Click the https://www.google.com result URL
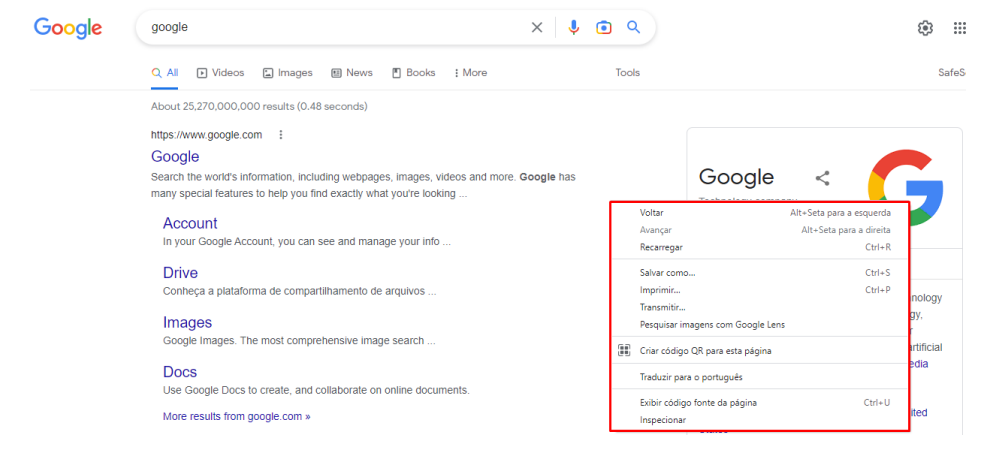The width and height of the screenshot is (982, 451). click(207, 135)
